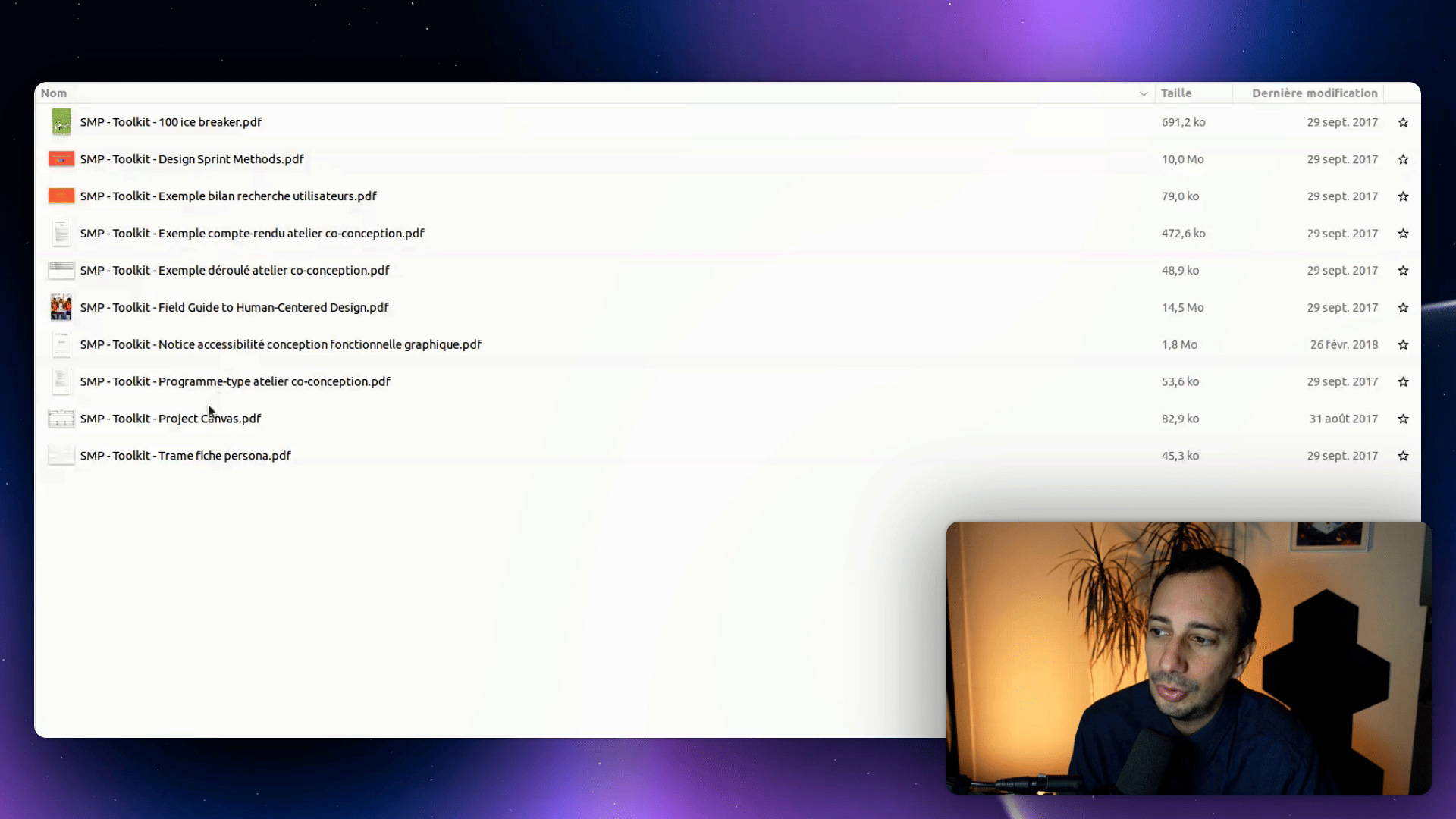1456x819 pixels.
Task: Star the Notice accessibilité file dated 2018
Action: [x=1403, y=344]
